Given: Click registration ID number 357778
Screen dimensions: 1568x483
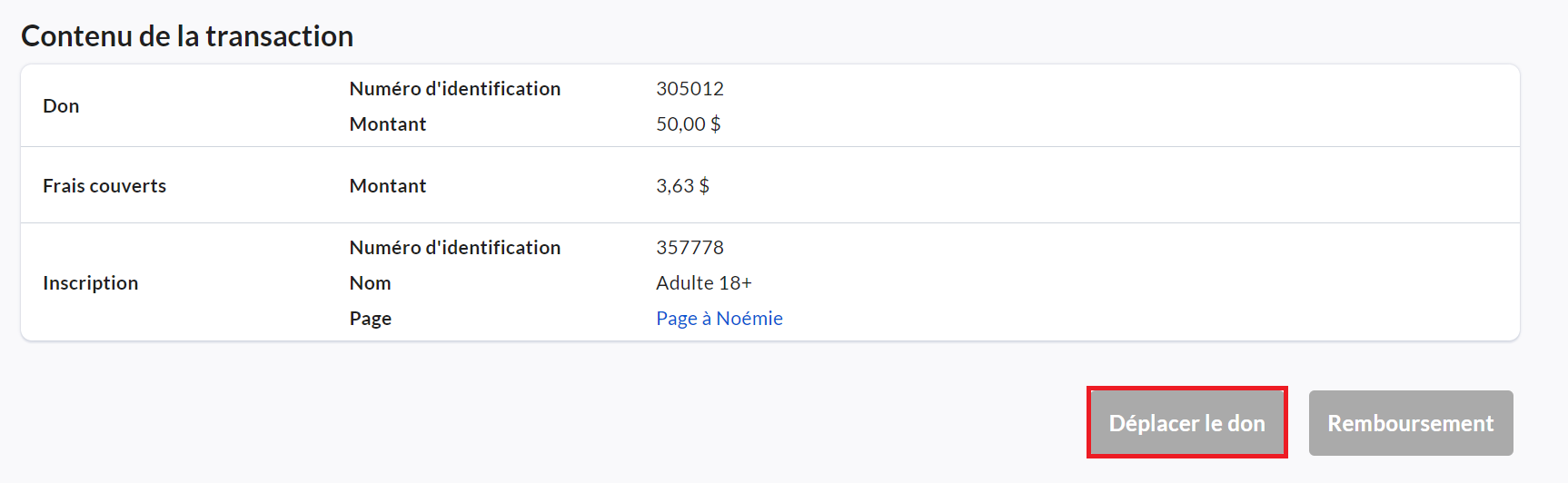Looking at the screenshot, I should 690,248.
